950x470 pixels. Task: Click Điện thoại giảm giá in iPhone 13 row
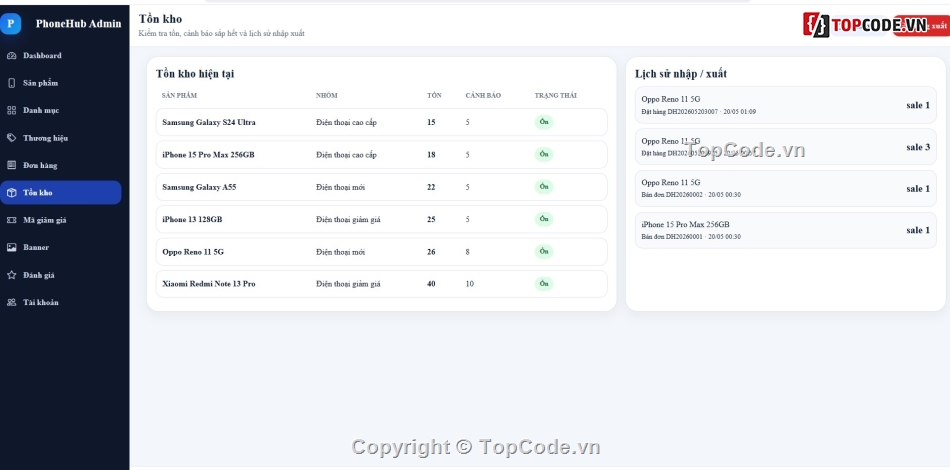click(348, 219)
